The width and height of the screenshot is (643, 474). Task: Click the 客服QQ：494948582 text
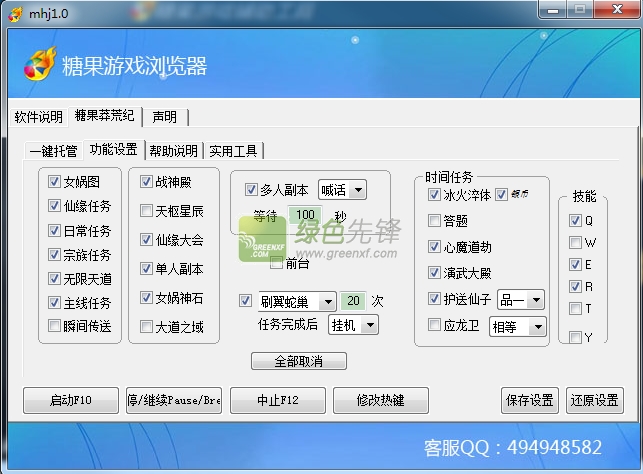(x=513, y=447)
